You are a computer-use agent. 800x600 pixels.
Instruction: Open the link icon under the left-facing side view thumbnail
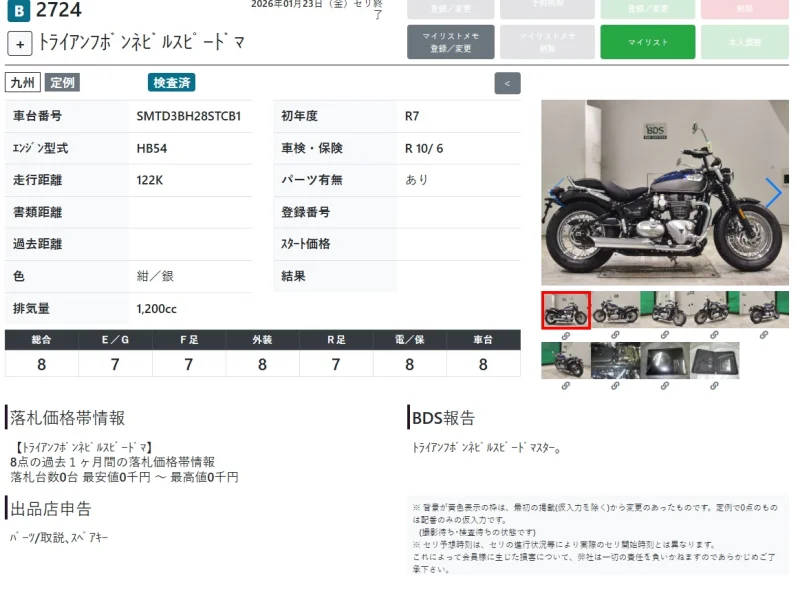615,335
